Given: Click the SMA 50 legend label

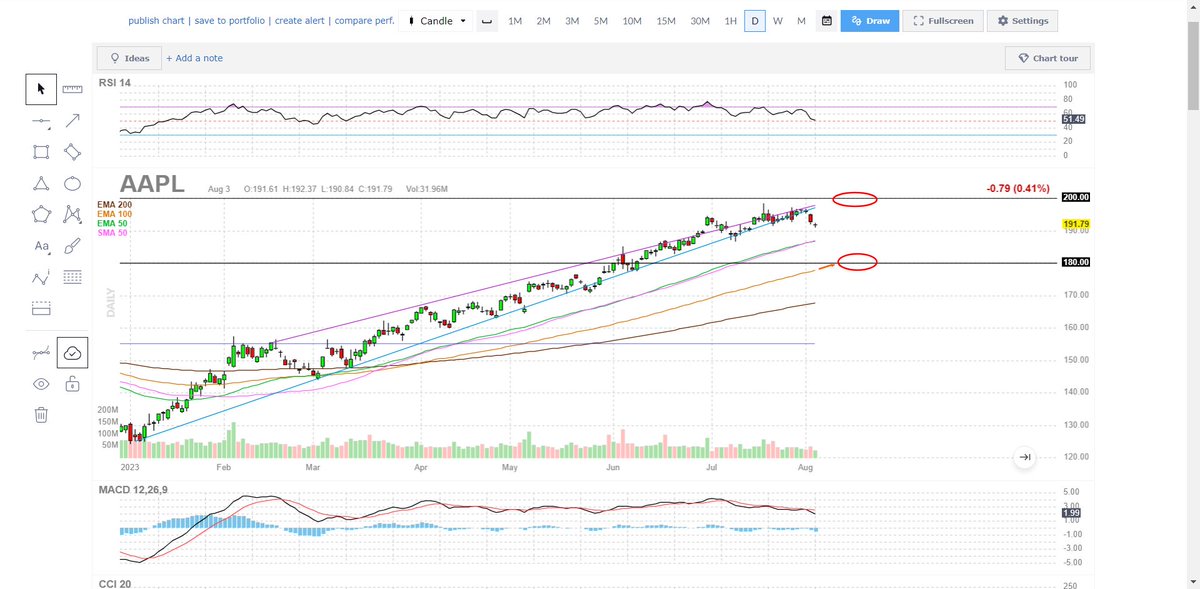Looking at the screenshot, I should [x=112, y=232].
